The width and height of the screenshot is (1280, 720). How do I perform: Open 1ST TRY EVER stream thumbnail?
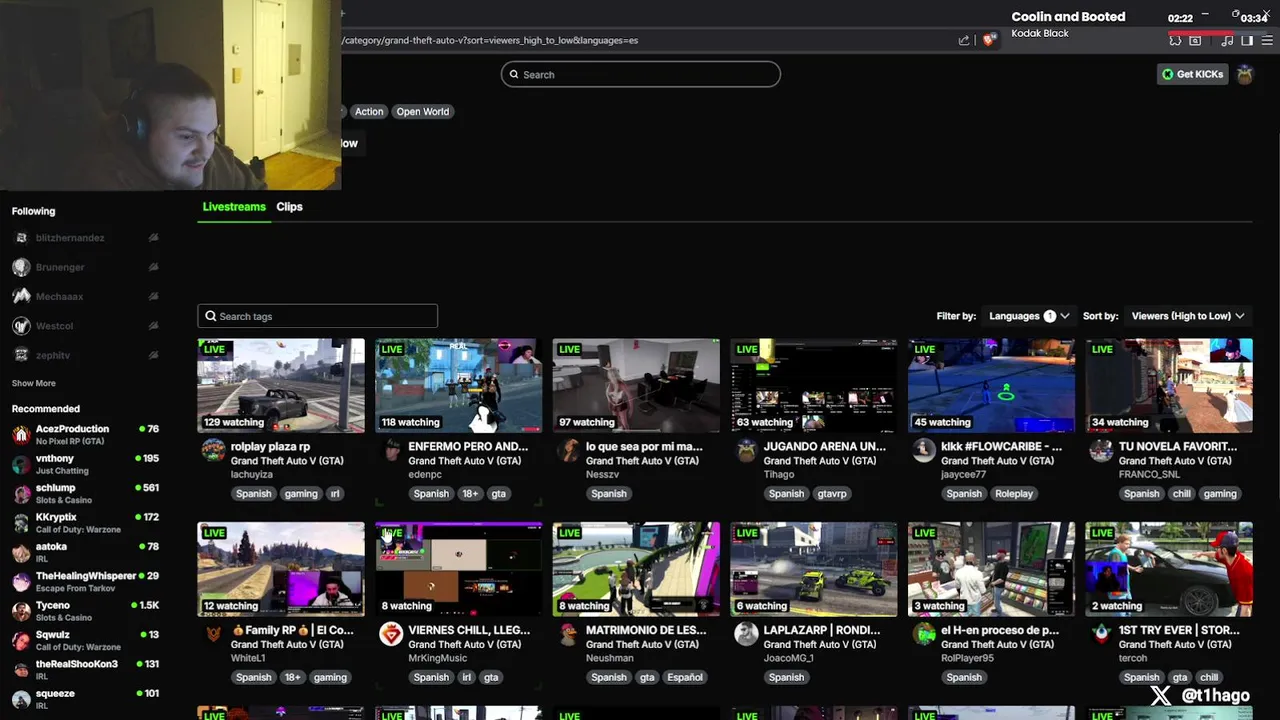coord(1169,570)
